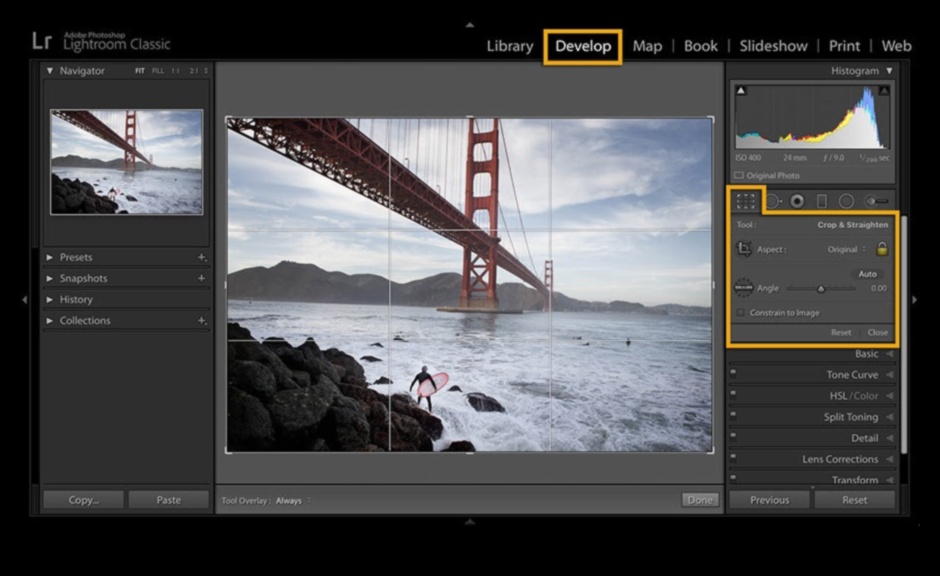Toggle the aspect ratio padlock

(x=882, y=249)
